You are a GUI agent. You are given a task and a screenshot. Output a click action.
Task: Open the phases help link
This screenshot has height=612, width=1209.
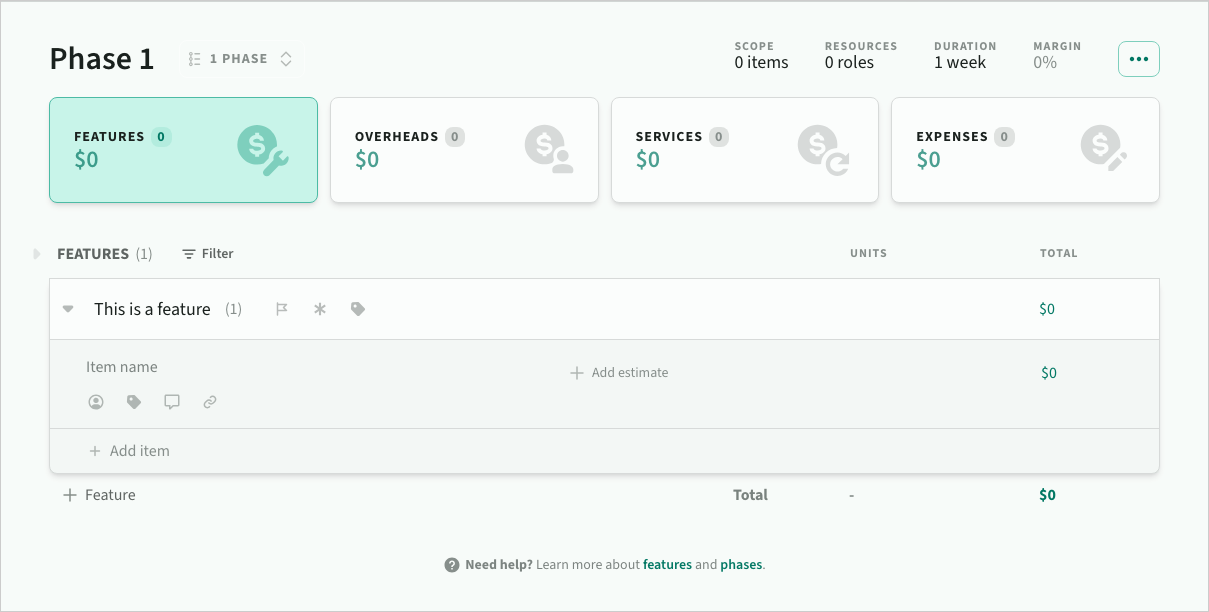click(741, 565)
